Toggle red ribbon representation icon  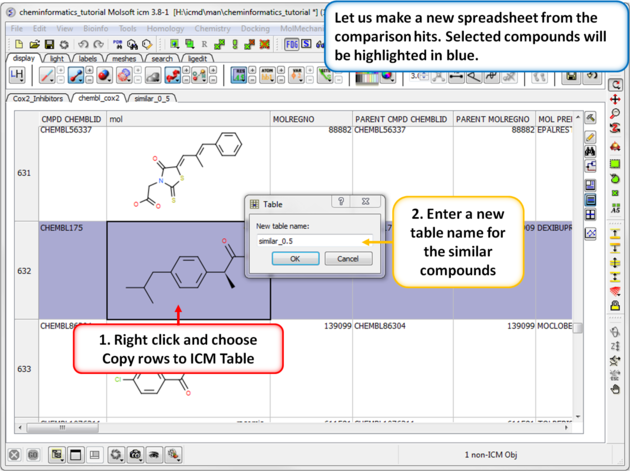(172, 75)
